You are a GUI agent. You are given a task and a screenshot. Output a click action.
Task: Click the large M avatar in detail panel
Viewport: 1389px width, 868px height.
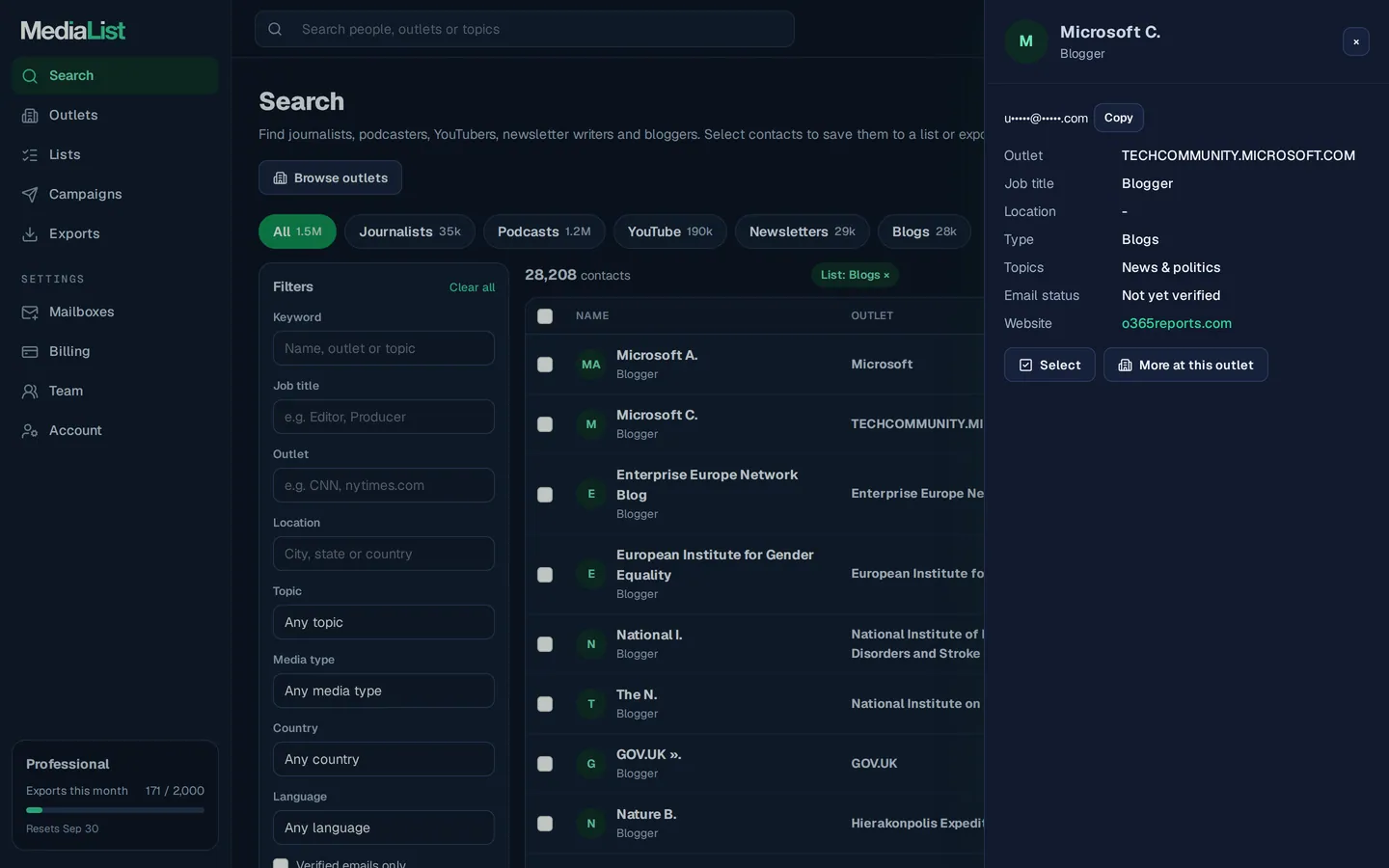click(1026, 41)
